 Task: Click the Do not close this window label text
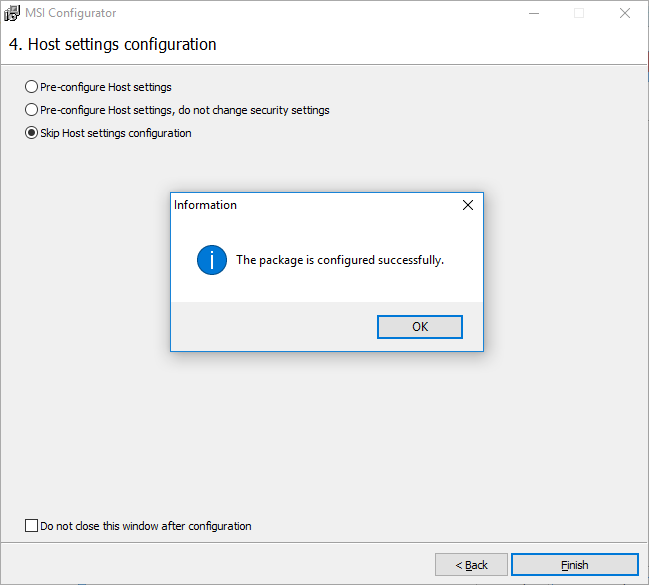click(x=145, y=526)
